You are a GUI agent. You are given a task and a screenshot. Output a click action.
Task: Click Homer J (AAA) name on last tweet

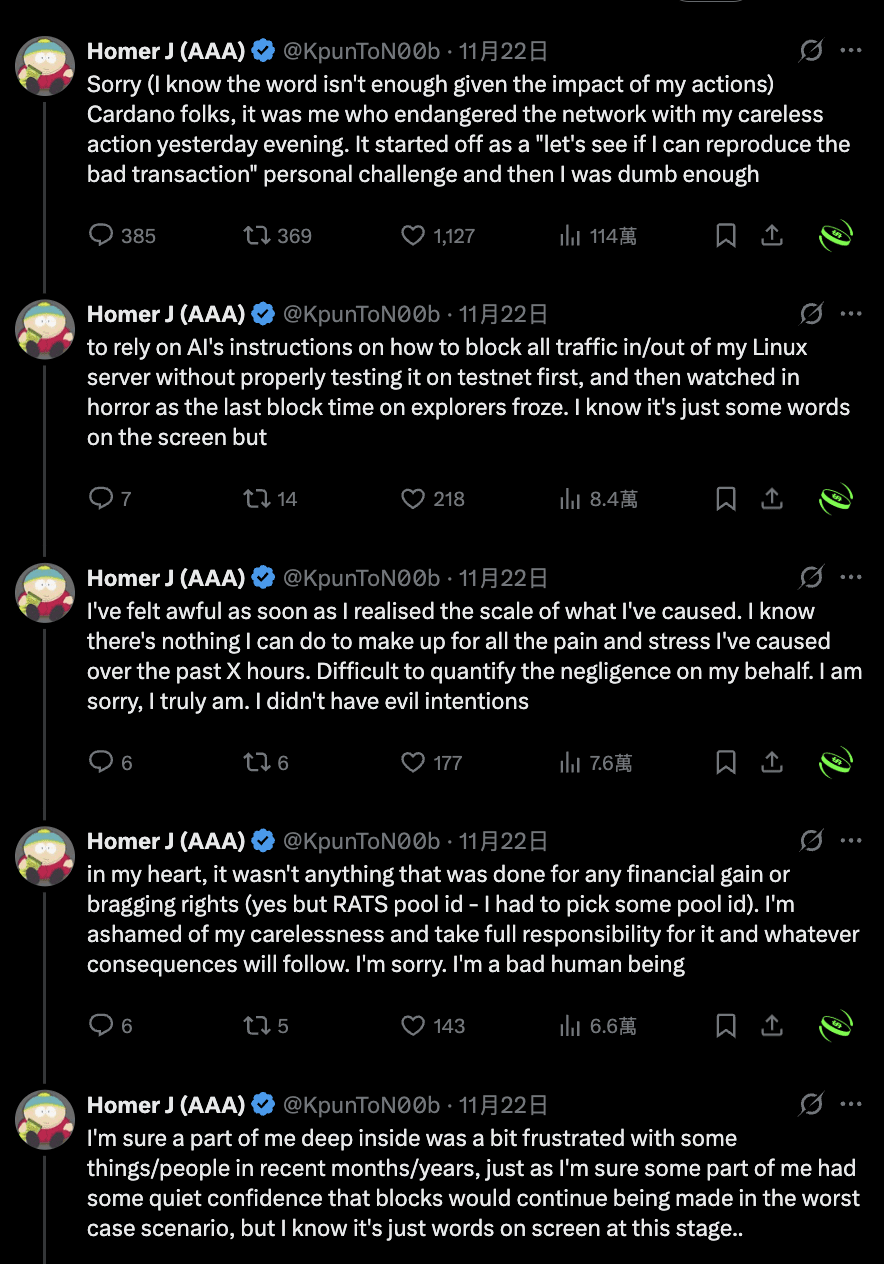click(x=166, y=1104)
